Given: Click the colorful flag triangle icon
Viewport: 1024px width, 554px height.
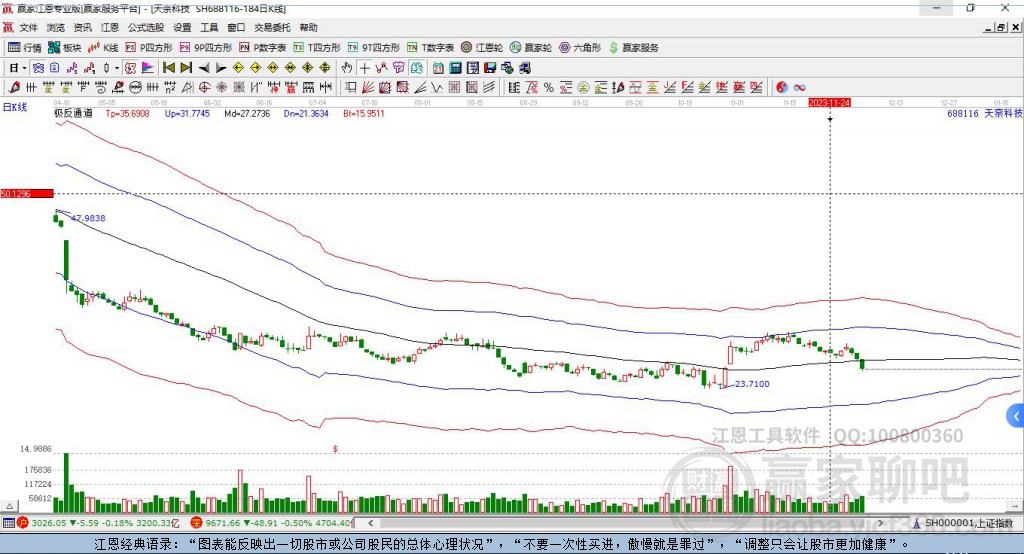Looking at the screenshot, I should coord(148,68).
